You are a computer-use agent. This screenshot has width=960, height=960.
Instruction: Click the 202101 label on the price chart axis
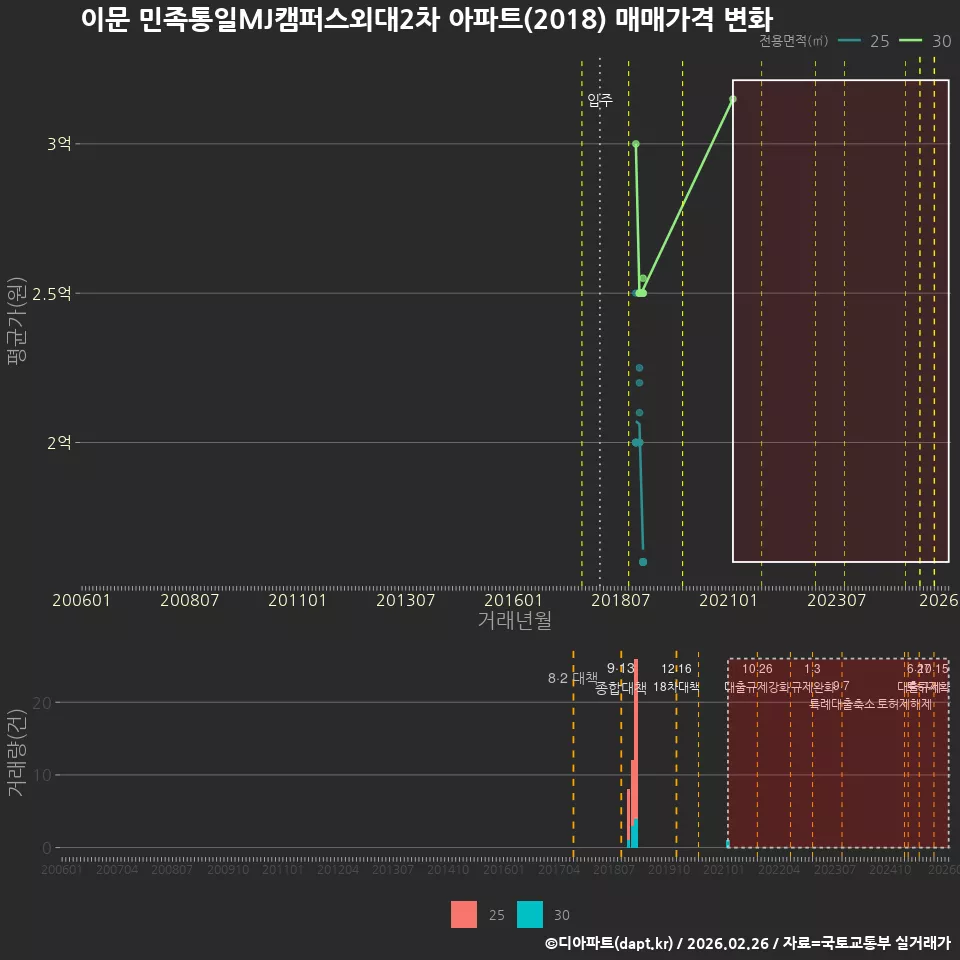(729, 600)
